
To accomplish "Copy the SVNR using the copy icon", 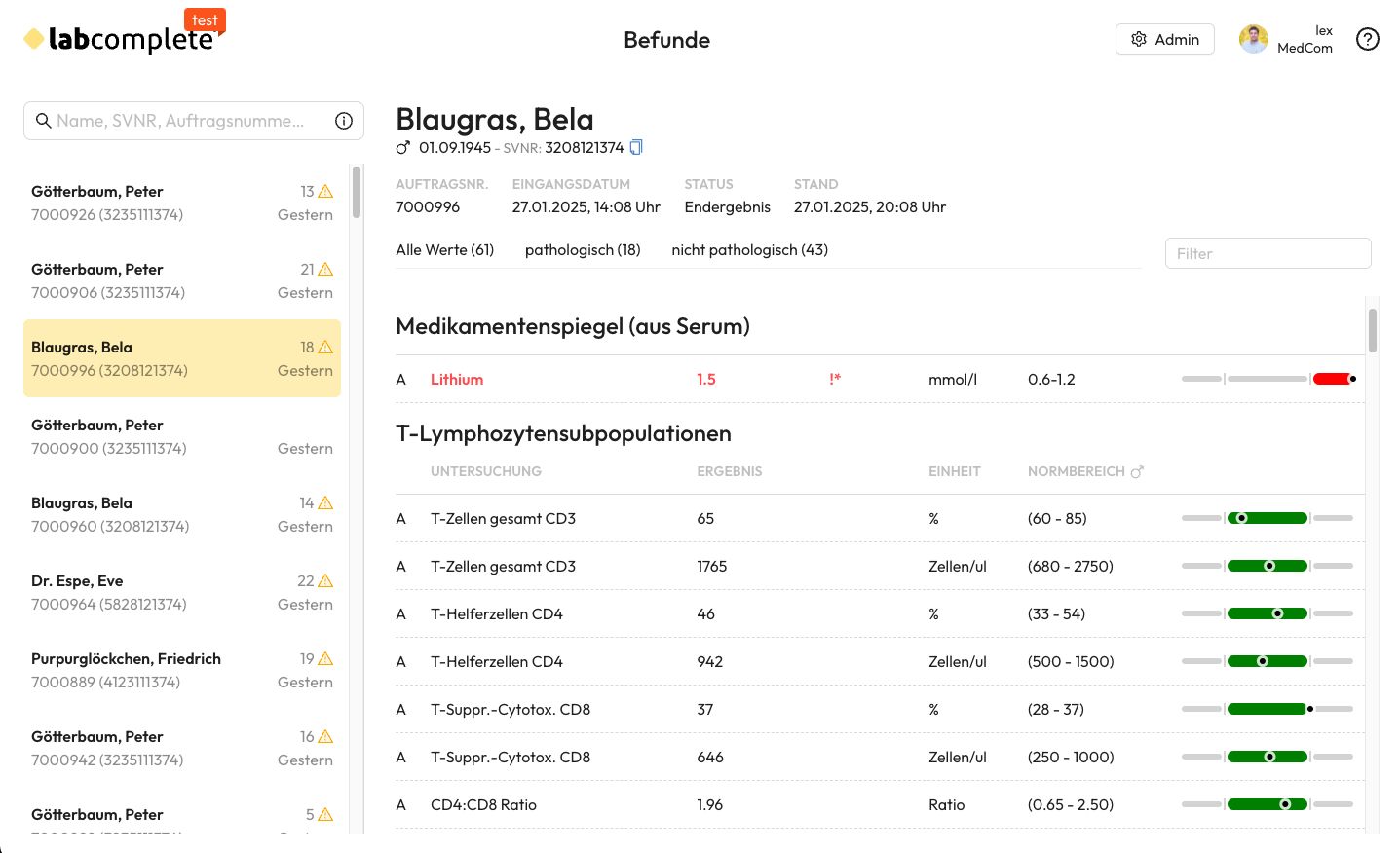I will pos(635,146).
